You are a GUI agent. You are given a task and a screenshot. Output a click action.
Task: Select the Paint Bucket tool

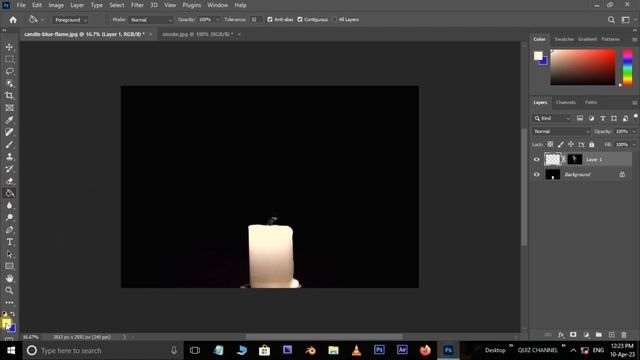click(9, 193)
